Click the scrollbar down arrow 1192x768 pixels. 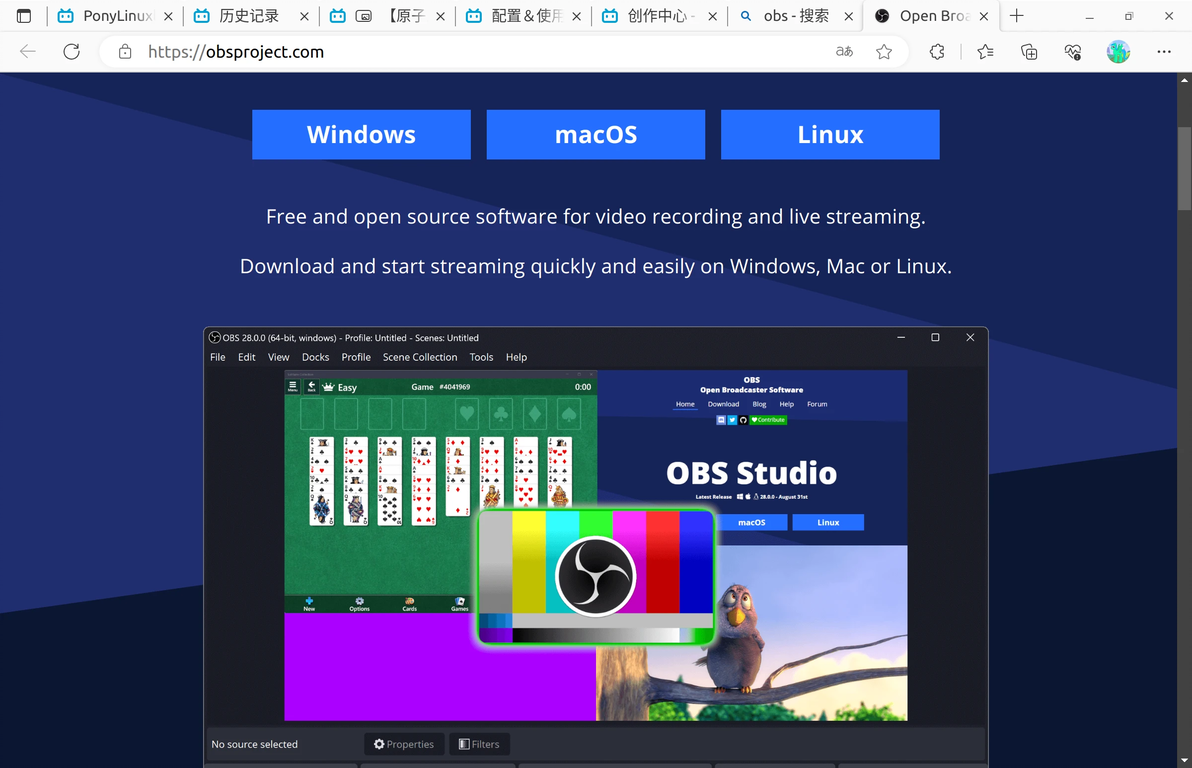click(1184, 760)
